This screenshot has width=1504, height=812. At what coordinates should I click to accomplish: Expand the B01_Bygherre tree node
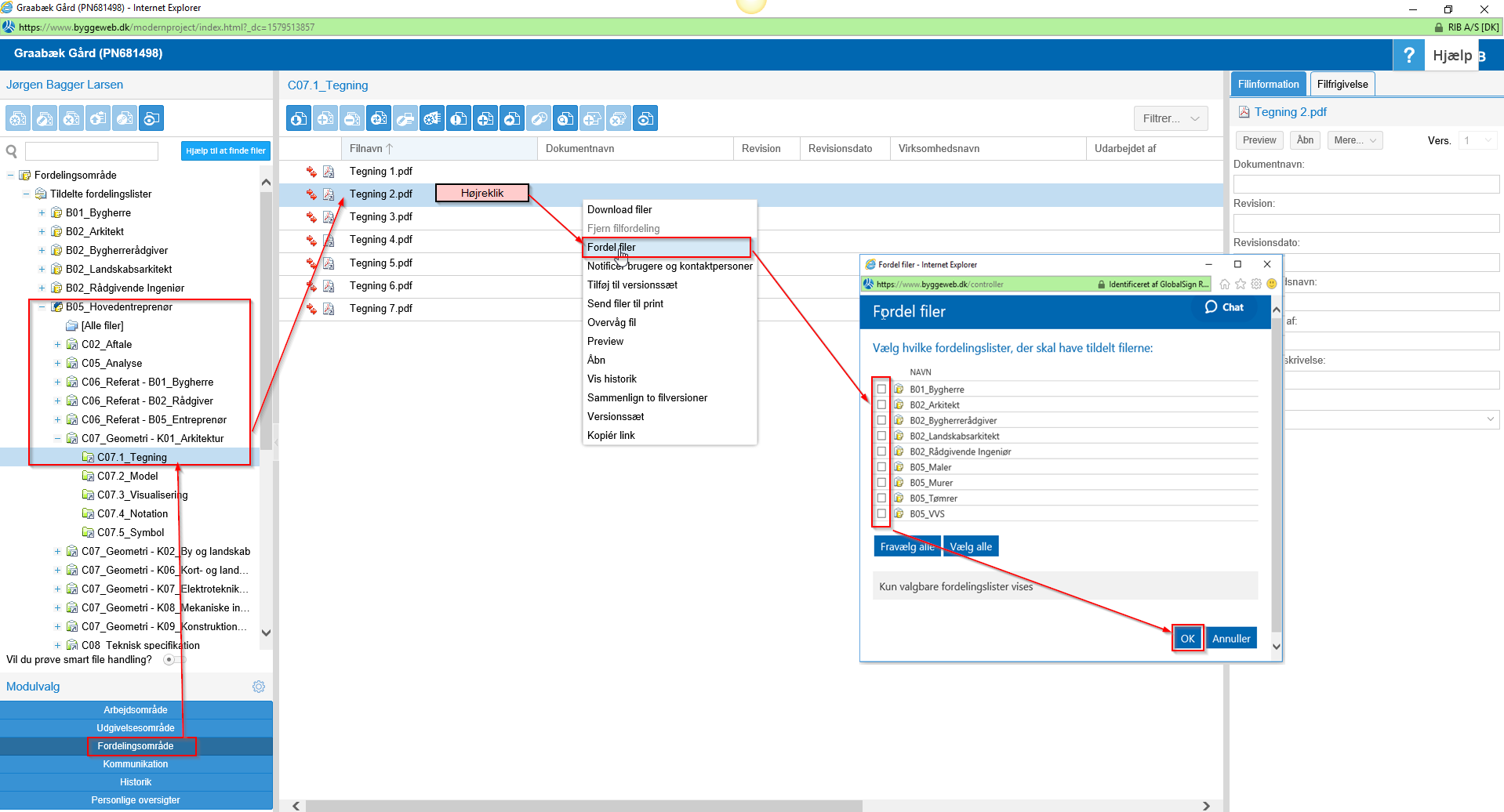42,212
